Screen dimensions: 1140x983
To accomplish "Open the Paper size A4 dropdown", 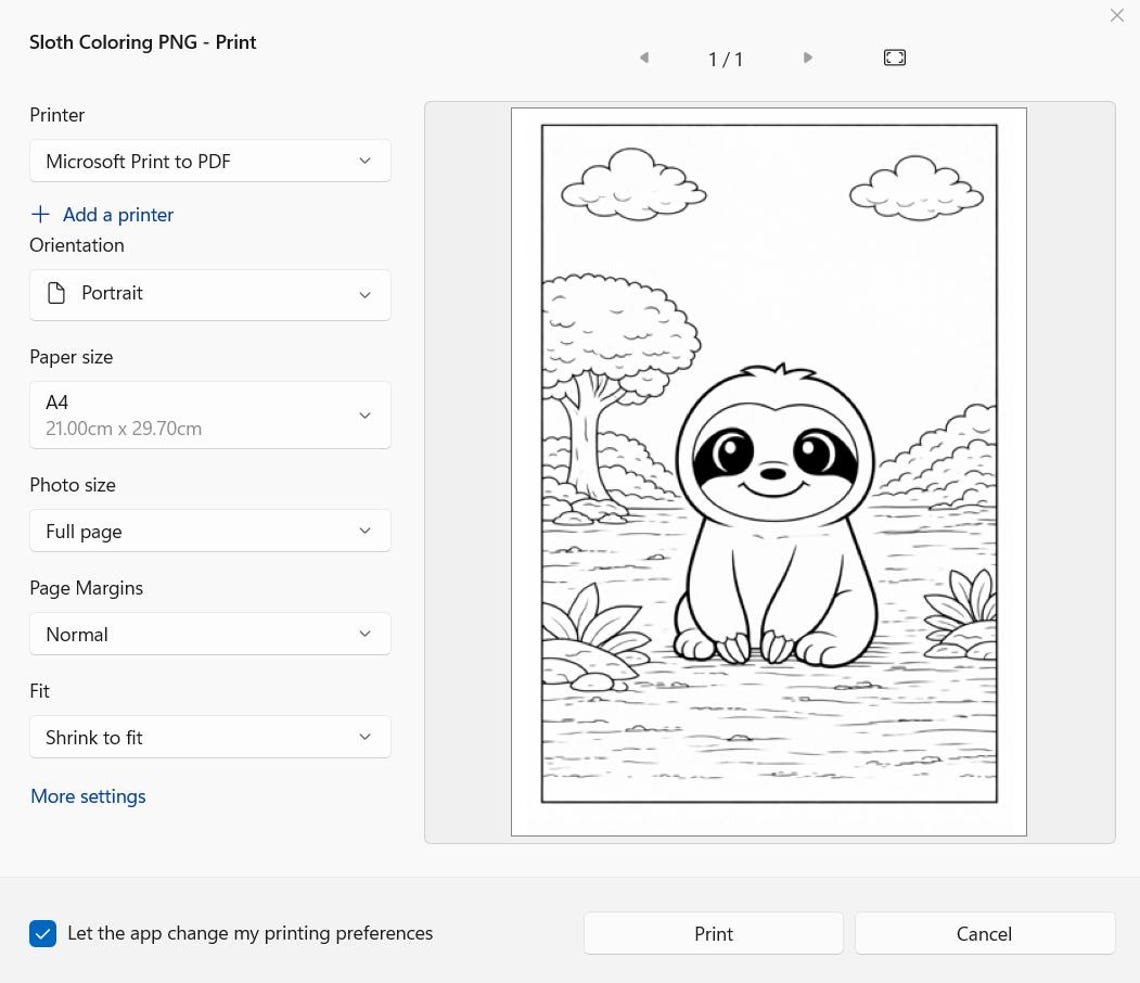I will [x=210, y=414].
